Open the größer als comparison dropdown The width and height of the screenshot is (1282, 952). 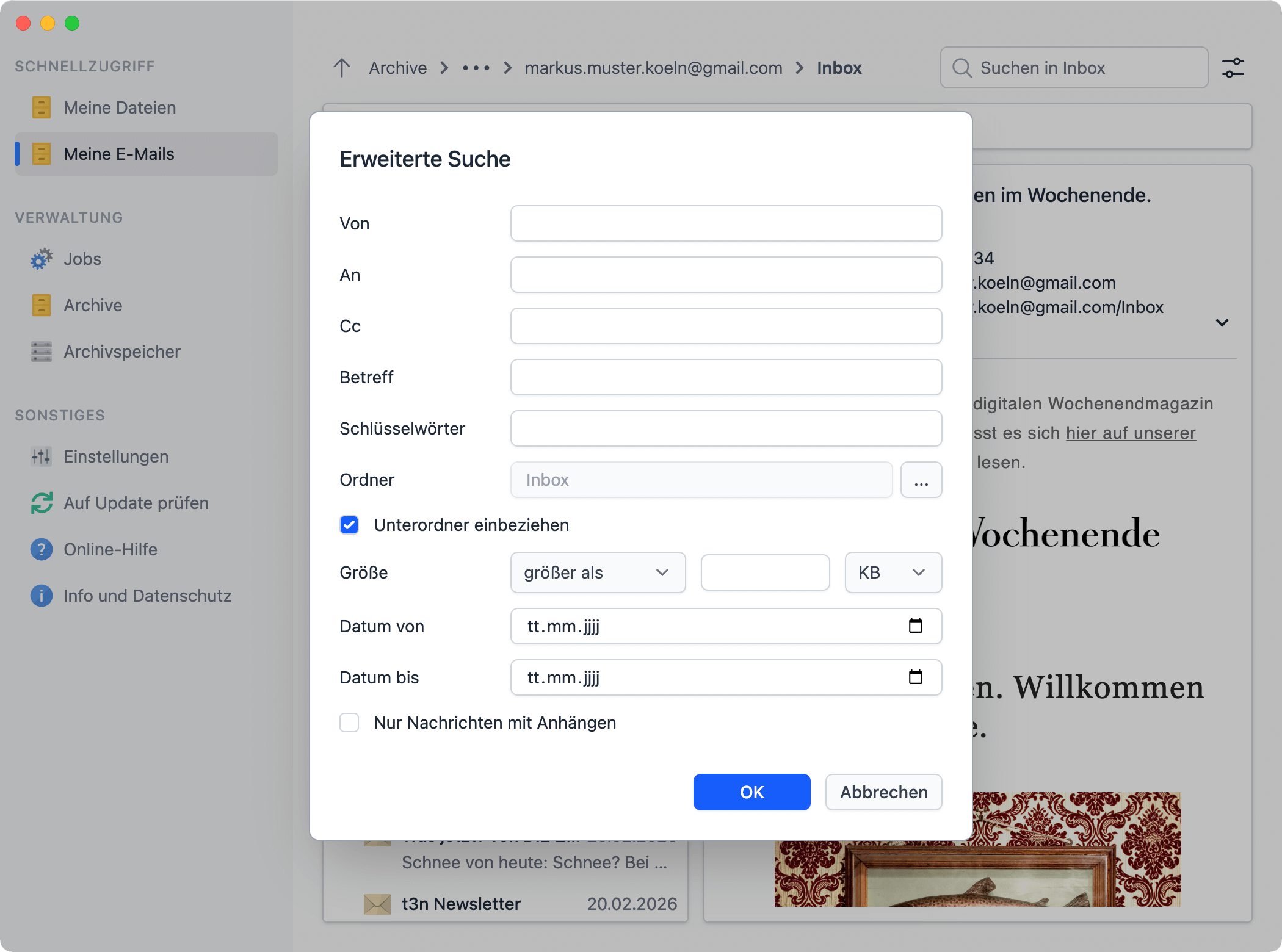(x=598, y=572)
